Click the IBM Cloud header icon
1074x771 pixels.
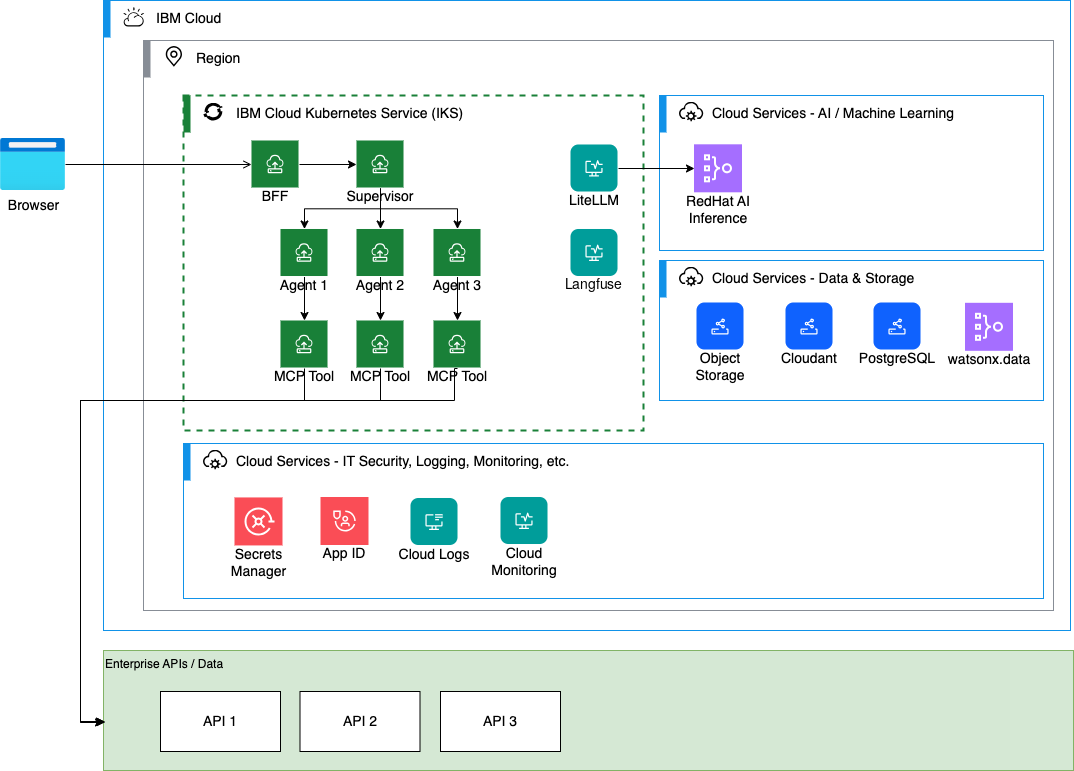(134, 18)
